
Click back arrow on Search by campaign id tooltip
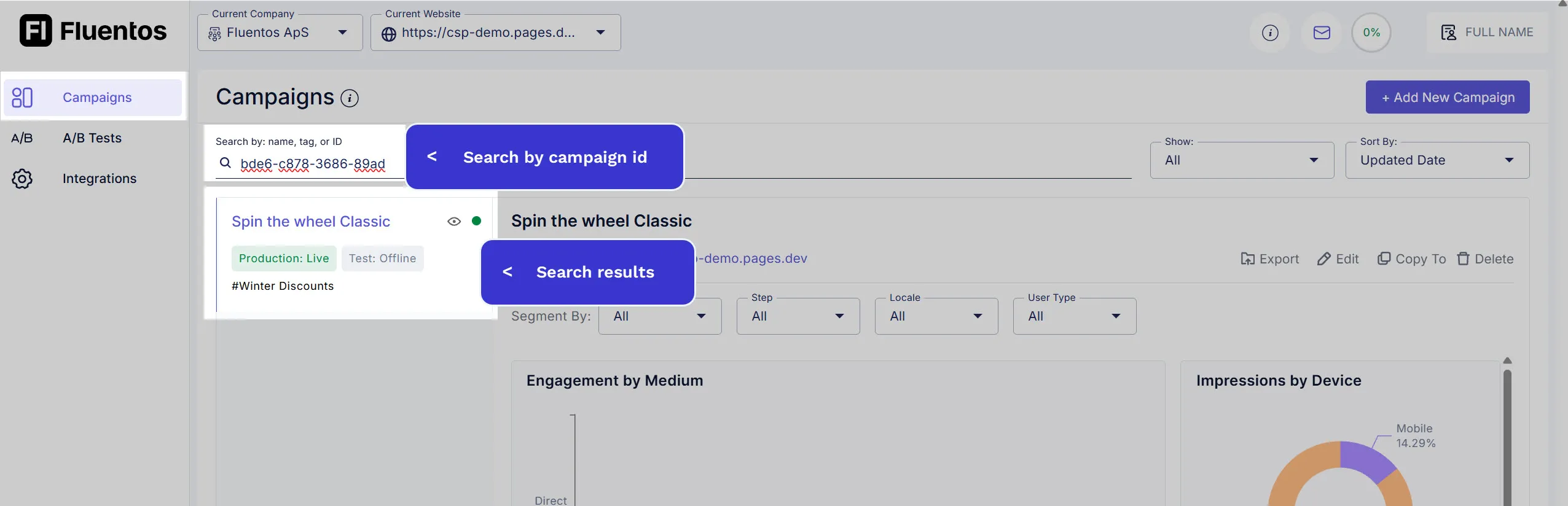point(432,157)
